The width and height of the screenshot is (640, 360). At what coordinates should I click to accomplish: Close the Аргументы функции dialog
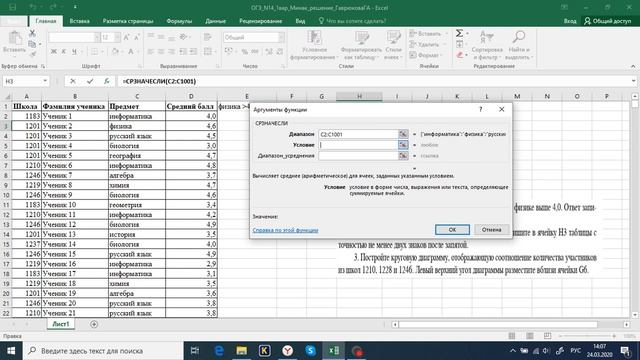point(502,109)
